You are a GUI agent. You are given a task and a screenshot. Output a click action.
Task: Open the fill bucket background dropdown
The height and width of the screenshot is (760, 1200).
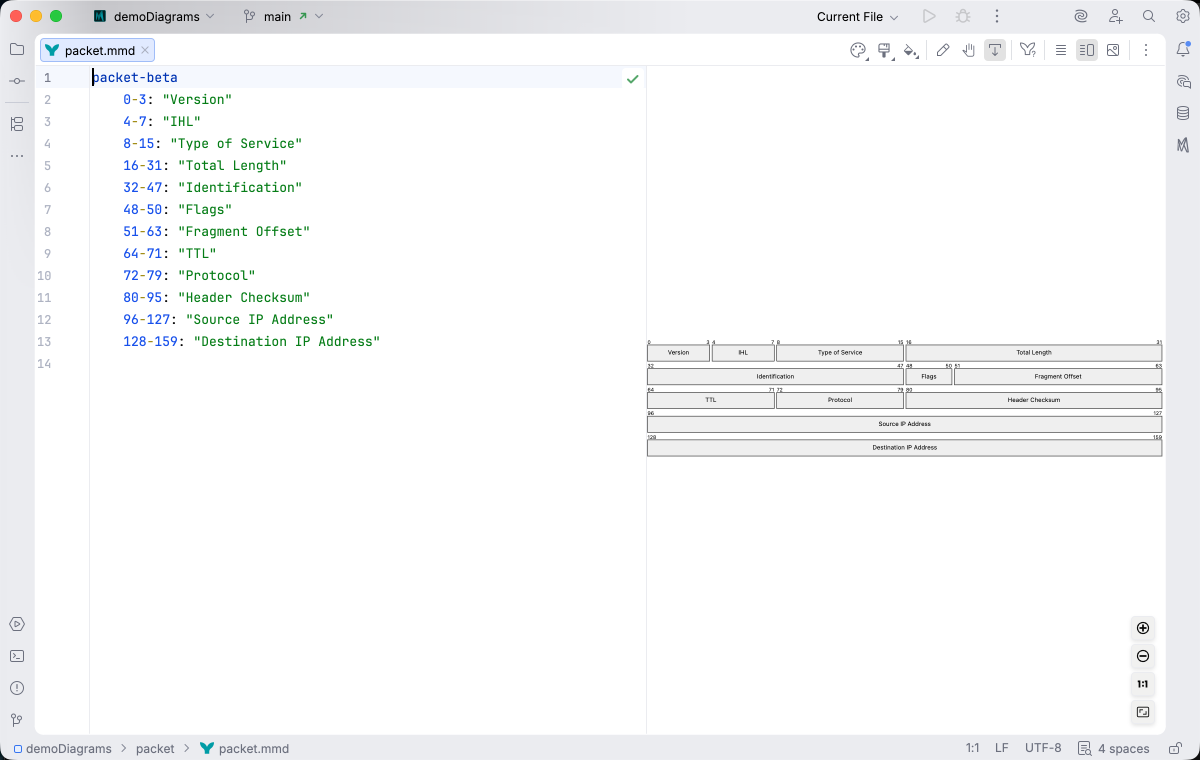point(910,50)
